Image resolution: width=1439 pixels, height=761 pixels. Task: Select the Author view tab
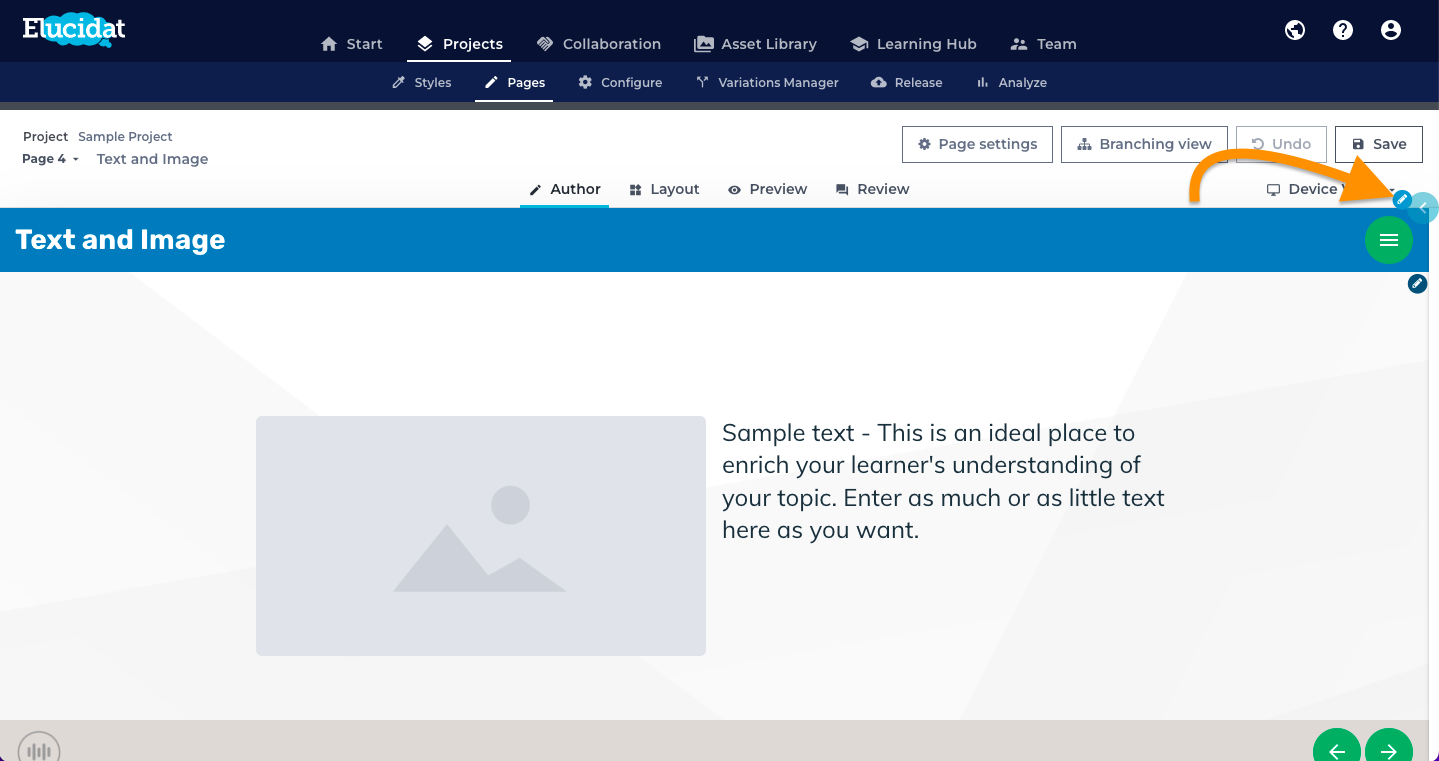[x=565, y=189]
